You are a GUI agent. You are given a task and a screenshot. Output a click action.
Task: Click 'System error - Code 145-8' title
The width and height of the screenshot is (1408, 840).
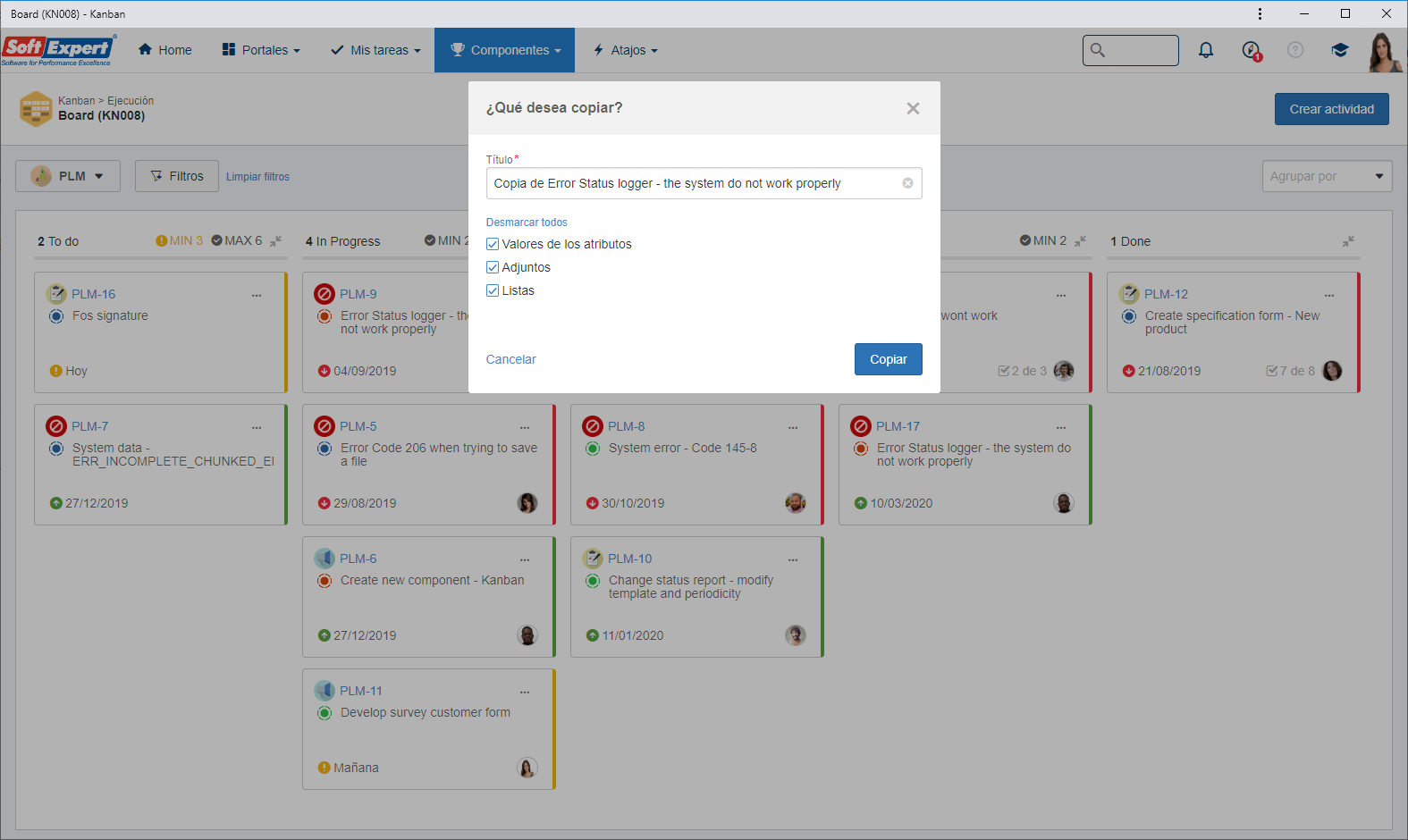coord(682,448)
